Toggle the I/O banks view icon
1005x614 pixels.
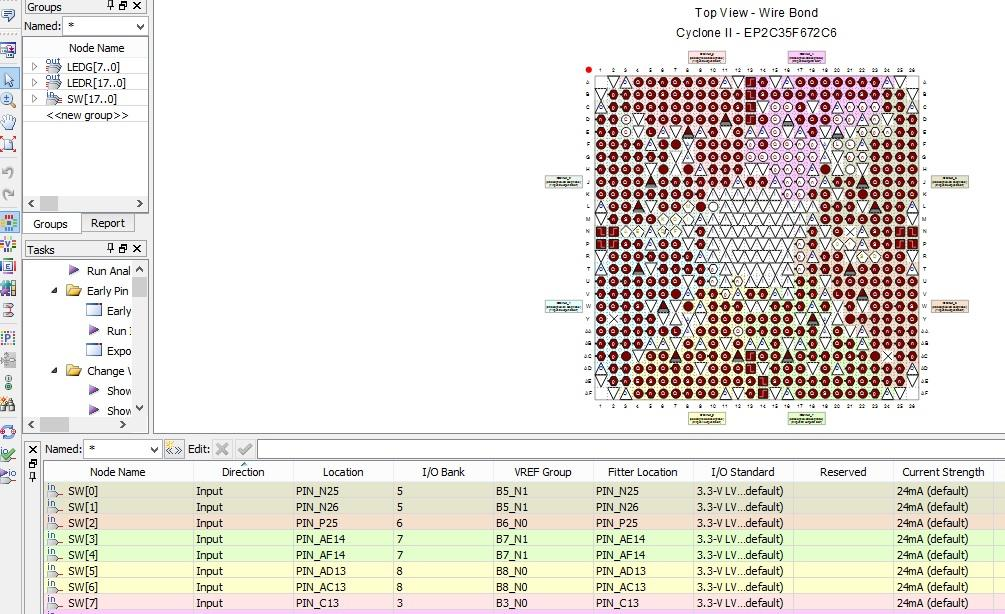pos(8,222)
